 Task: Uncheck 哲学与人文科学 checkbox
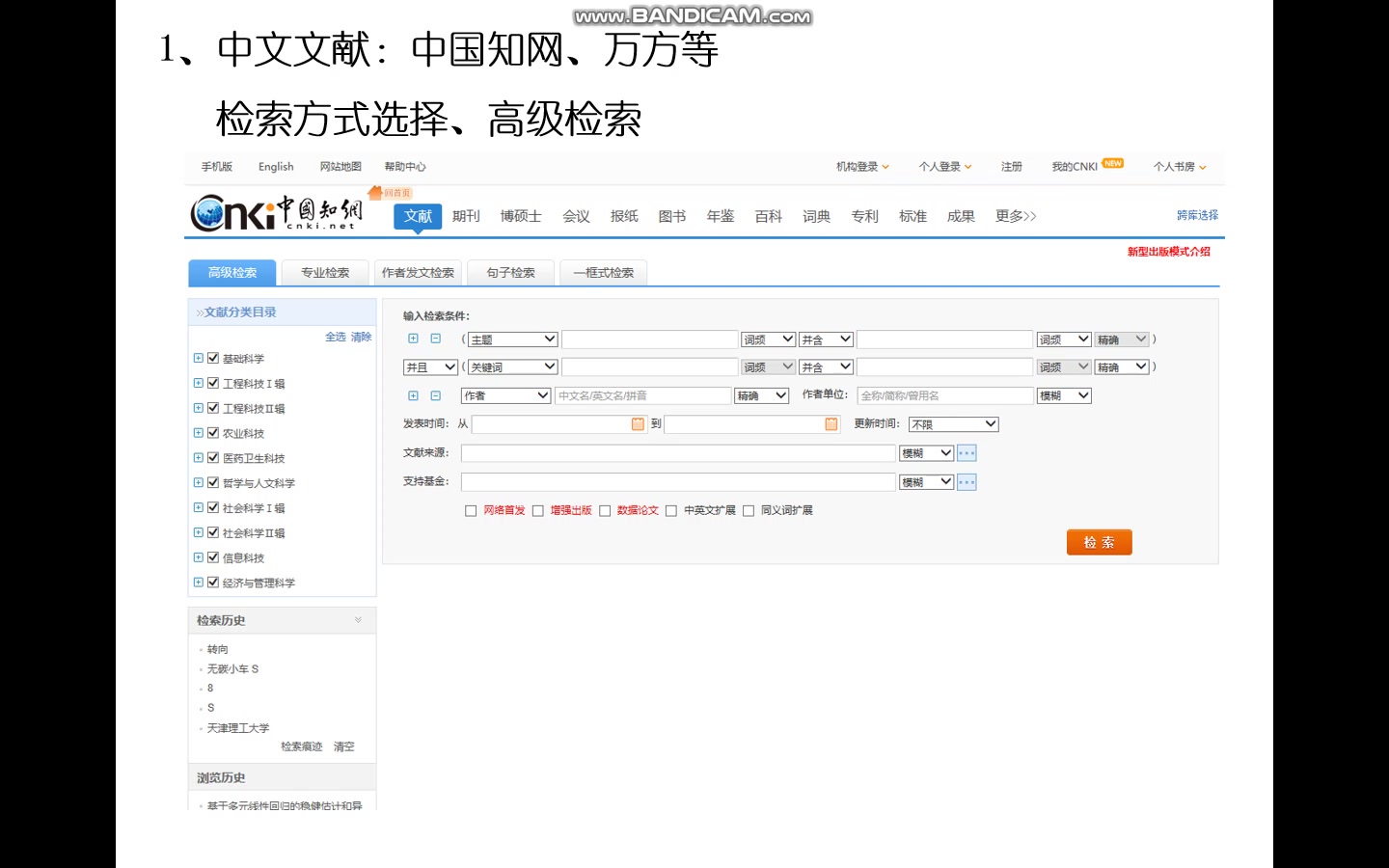[213, 482]
